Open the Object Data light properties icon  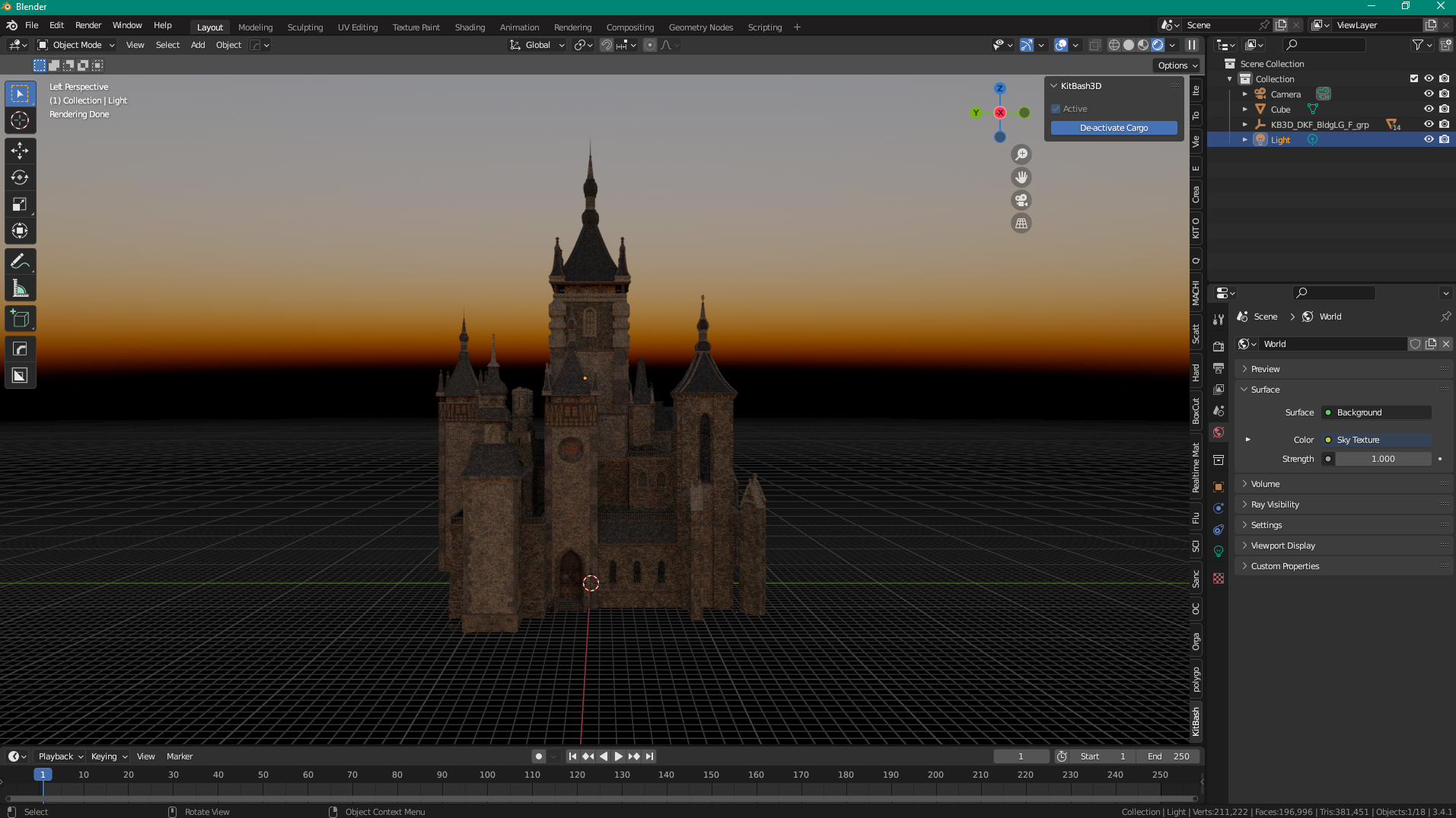[x=1219, y=551]
